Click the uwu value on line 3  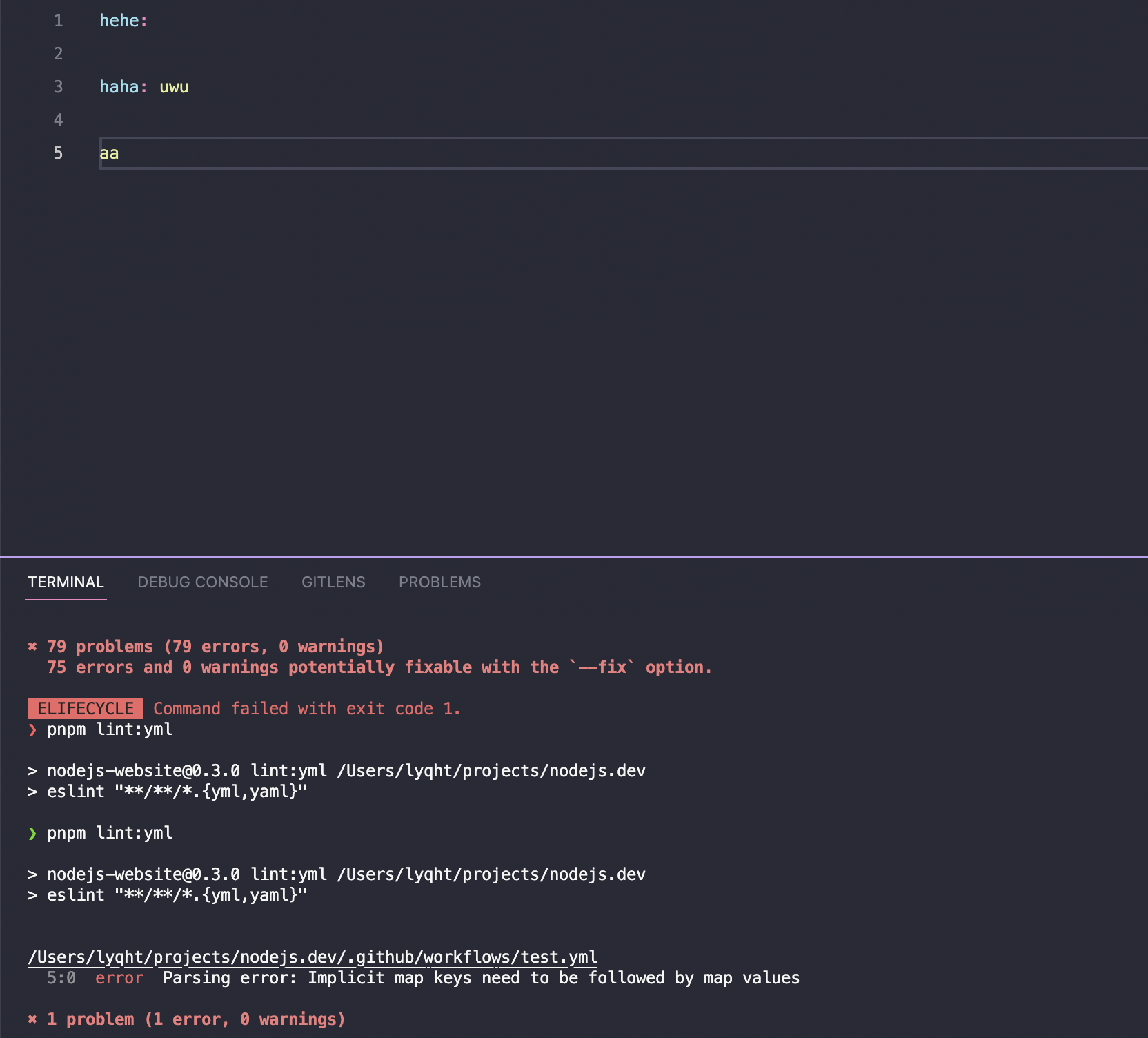(x=174, y=86)
